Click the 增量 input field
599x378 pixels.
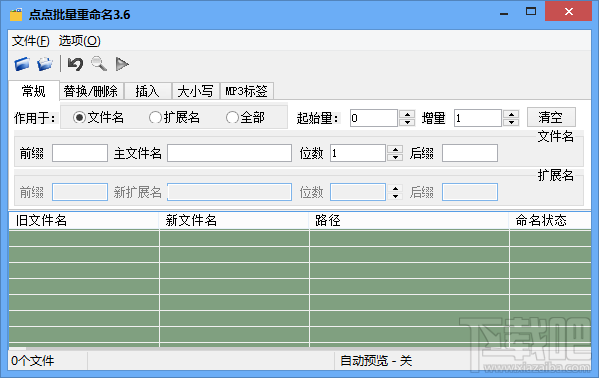point(478,118)
